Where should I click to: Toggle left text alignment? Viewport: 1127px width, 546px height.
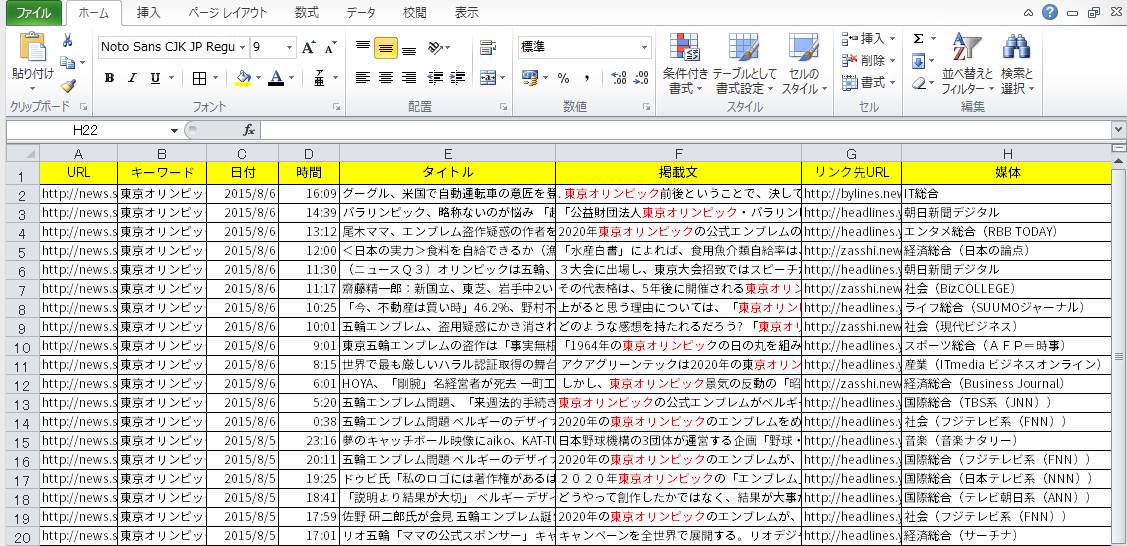point(363,78)
